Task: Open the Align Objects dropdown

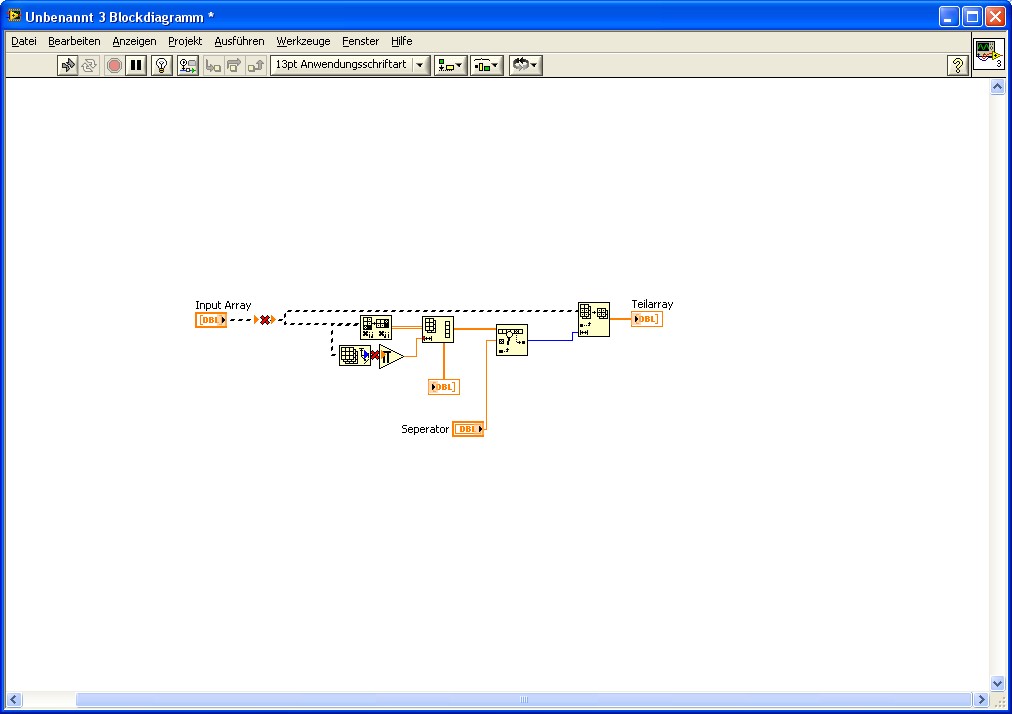Action: tap(450, 65)
